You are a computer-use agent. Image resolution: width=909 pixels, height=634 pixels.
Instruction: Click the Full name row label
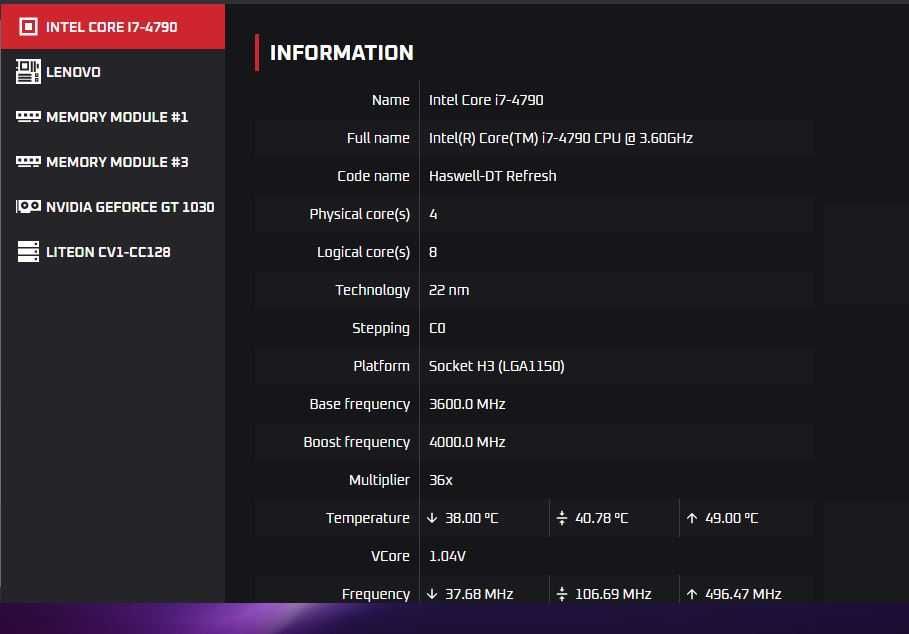click(x=378, y=138)
